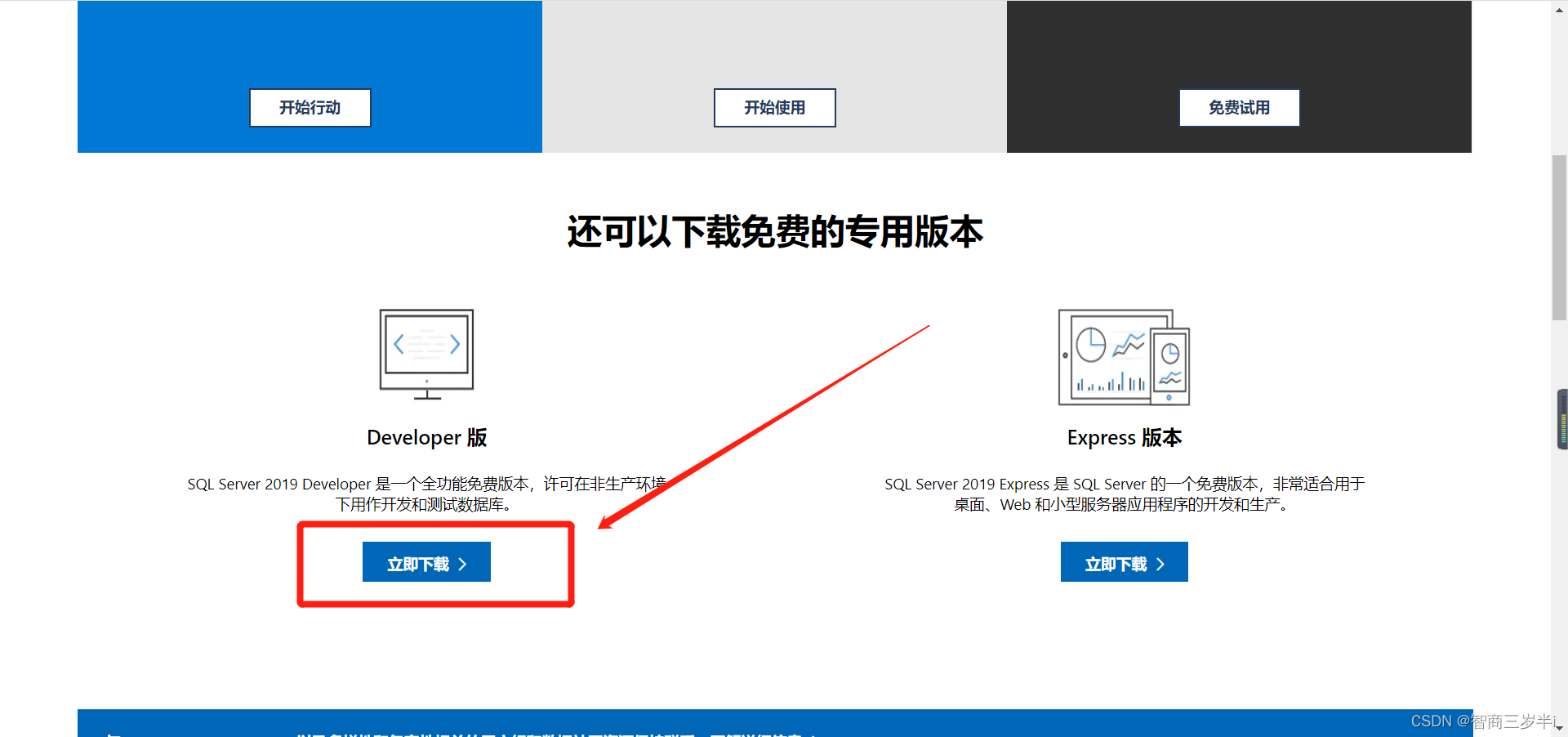Click the SQL Server 2019 Developer description paragraph
This screenshot has height=737, width=1568.
click(x=426, y=494)
